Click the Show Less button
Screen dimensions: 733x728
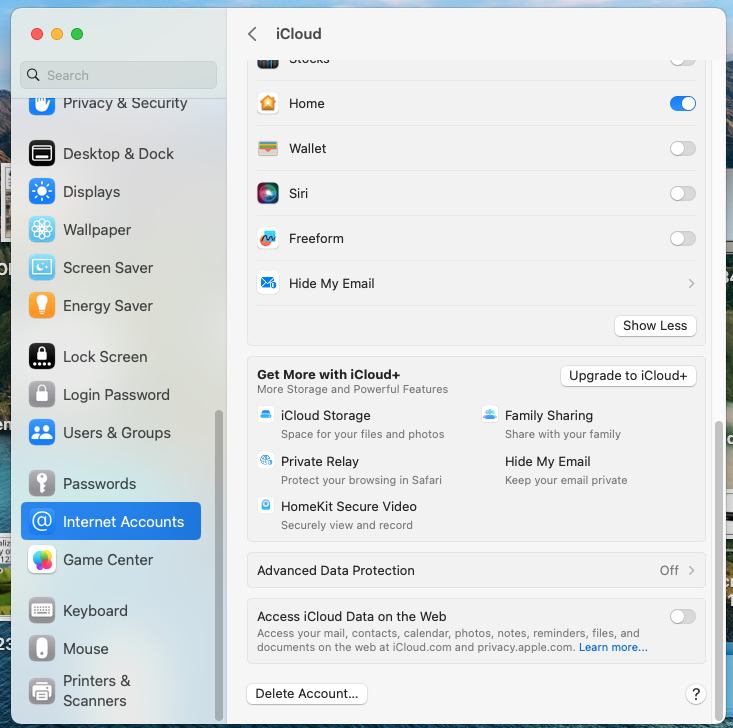(x=655, y=325)
